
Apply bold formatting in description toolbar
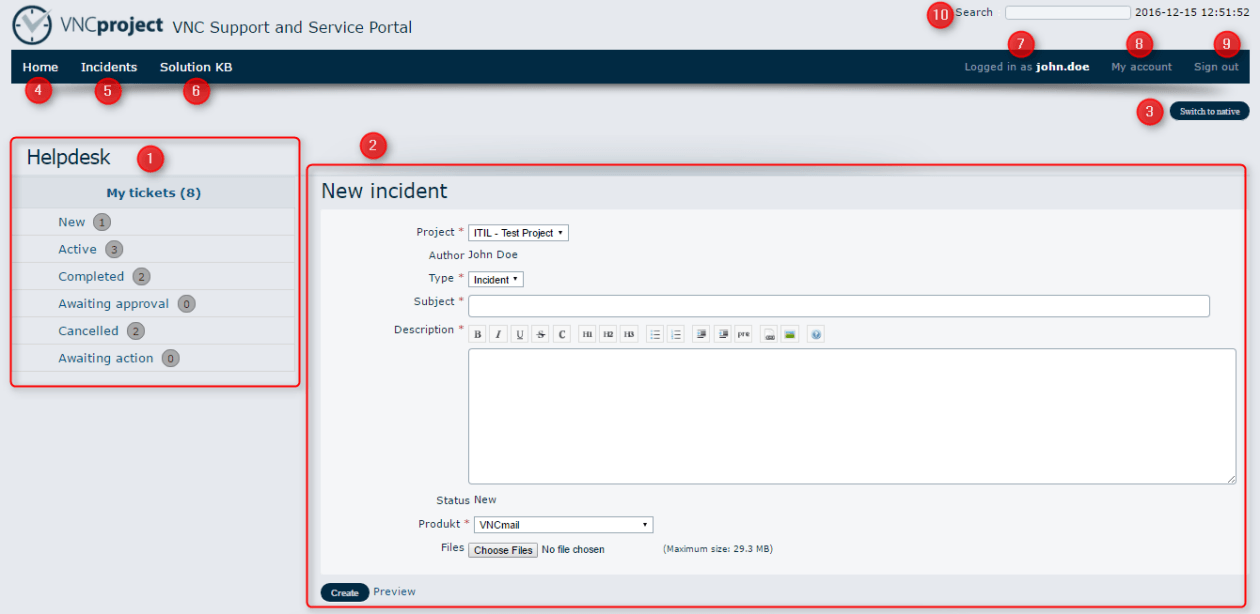coord(477,334)
